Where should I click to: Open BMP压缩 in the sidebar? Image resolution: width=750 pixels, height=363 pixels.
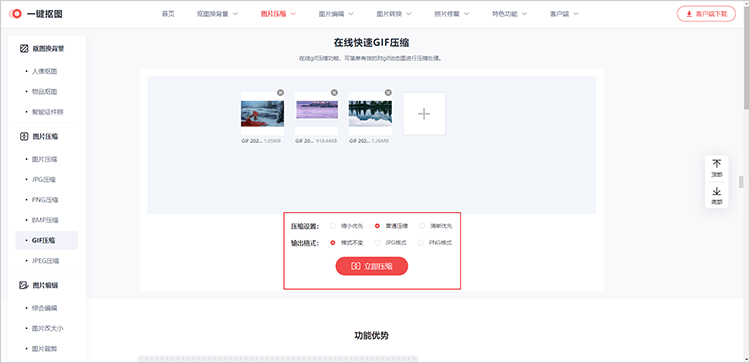tap(44, 220)
